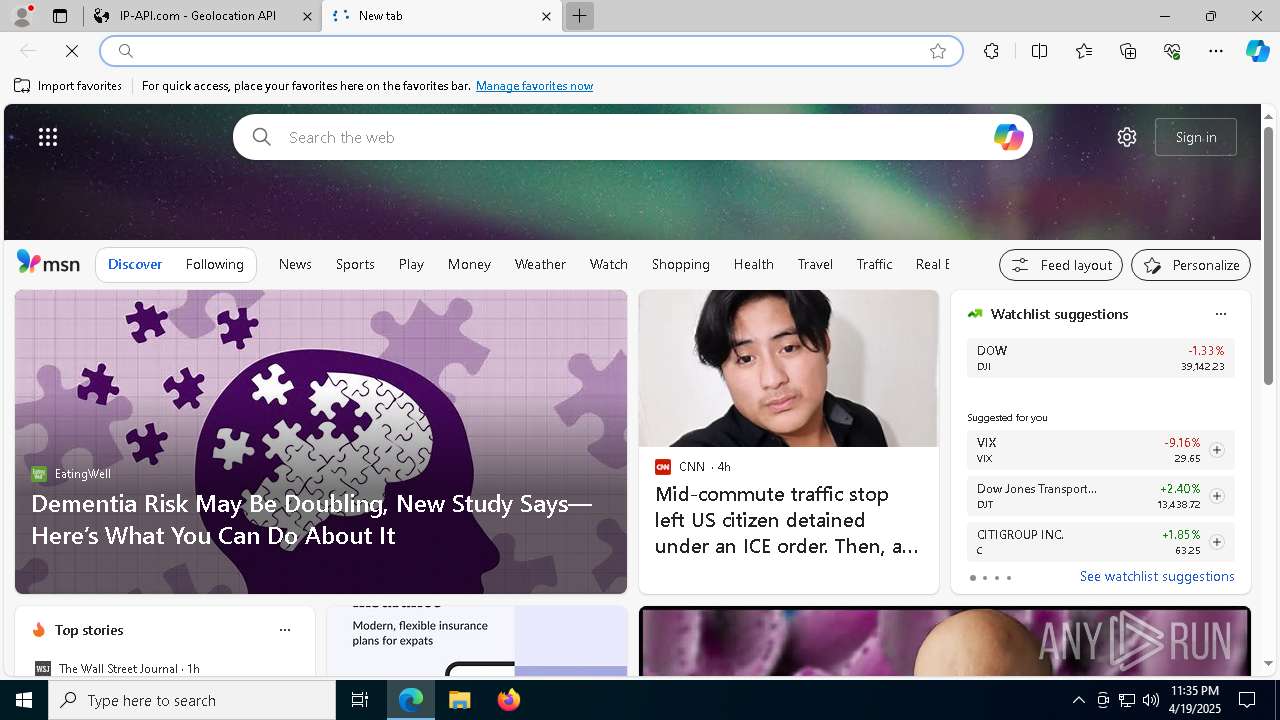Open the Health category
This screenshot has width=1280, height=720.
click(753, 264)
